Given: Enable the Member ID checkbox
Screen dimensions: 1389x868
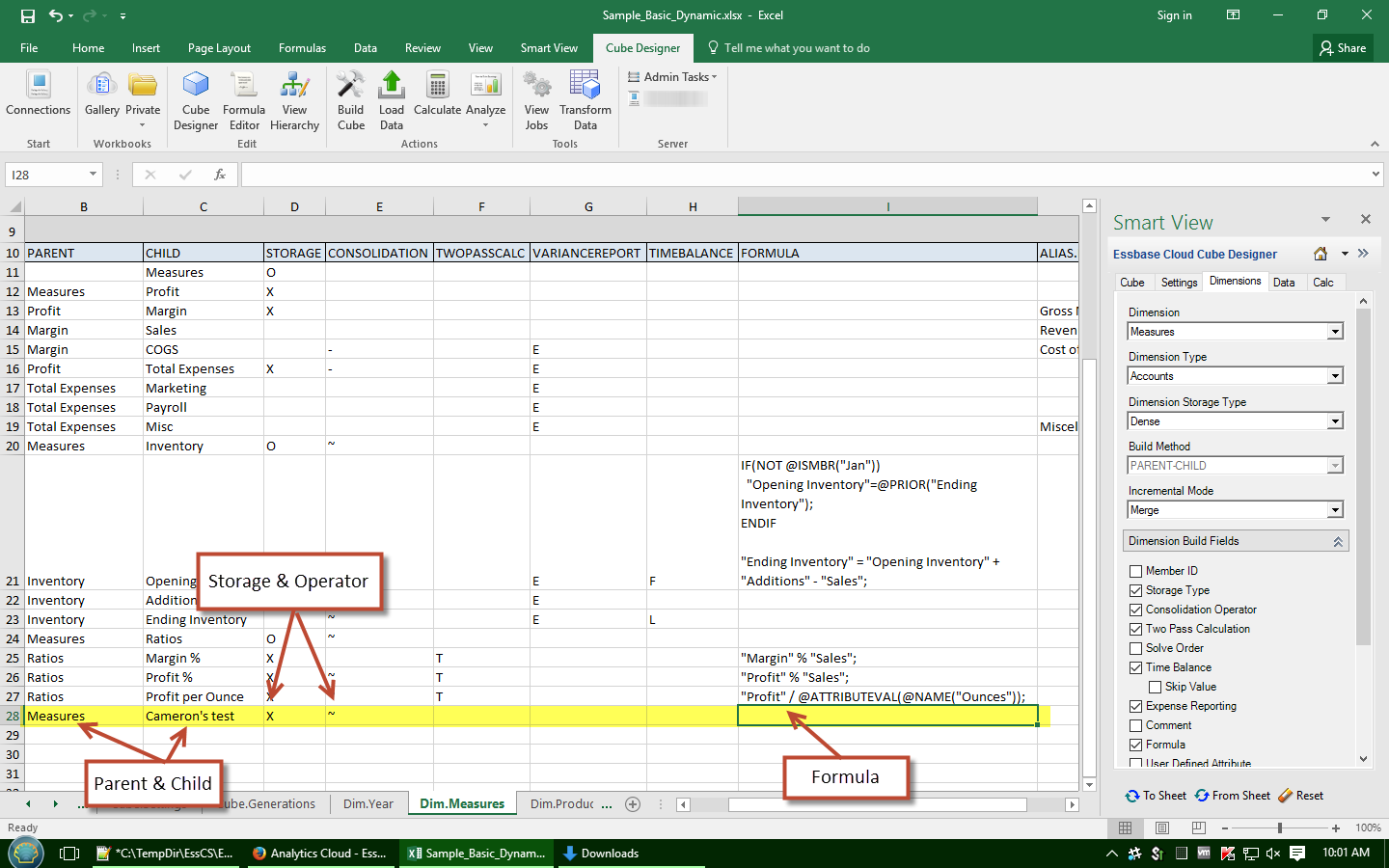Looking at the screenshot, I should coord(1136,571).
